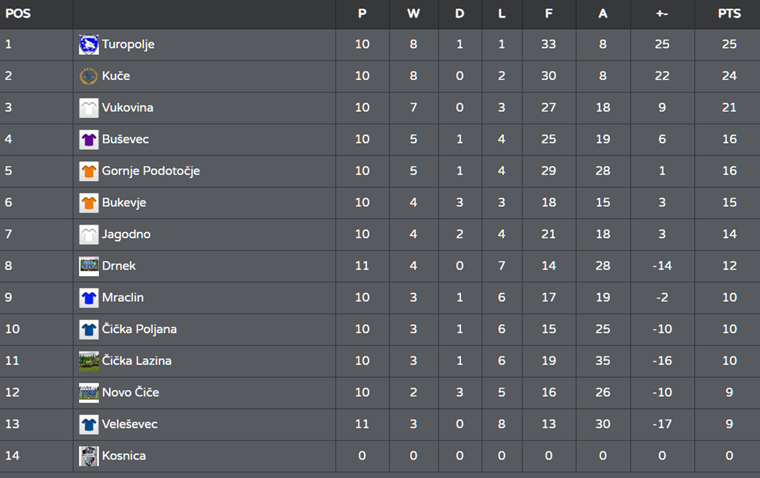Select Buševec's purple shirt icon
The height and width of the screenshot is (478, 760).
click(x=89, y=140)
